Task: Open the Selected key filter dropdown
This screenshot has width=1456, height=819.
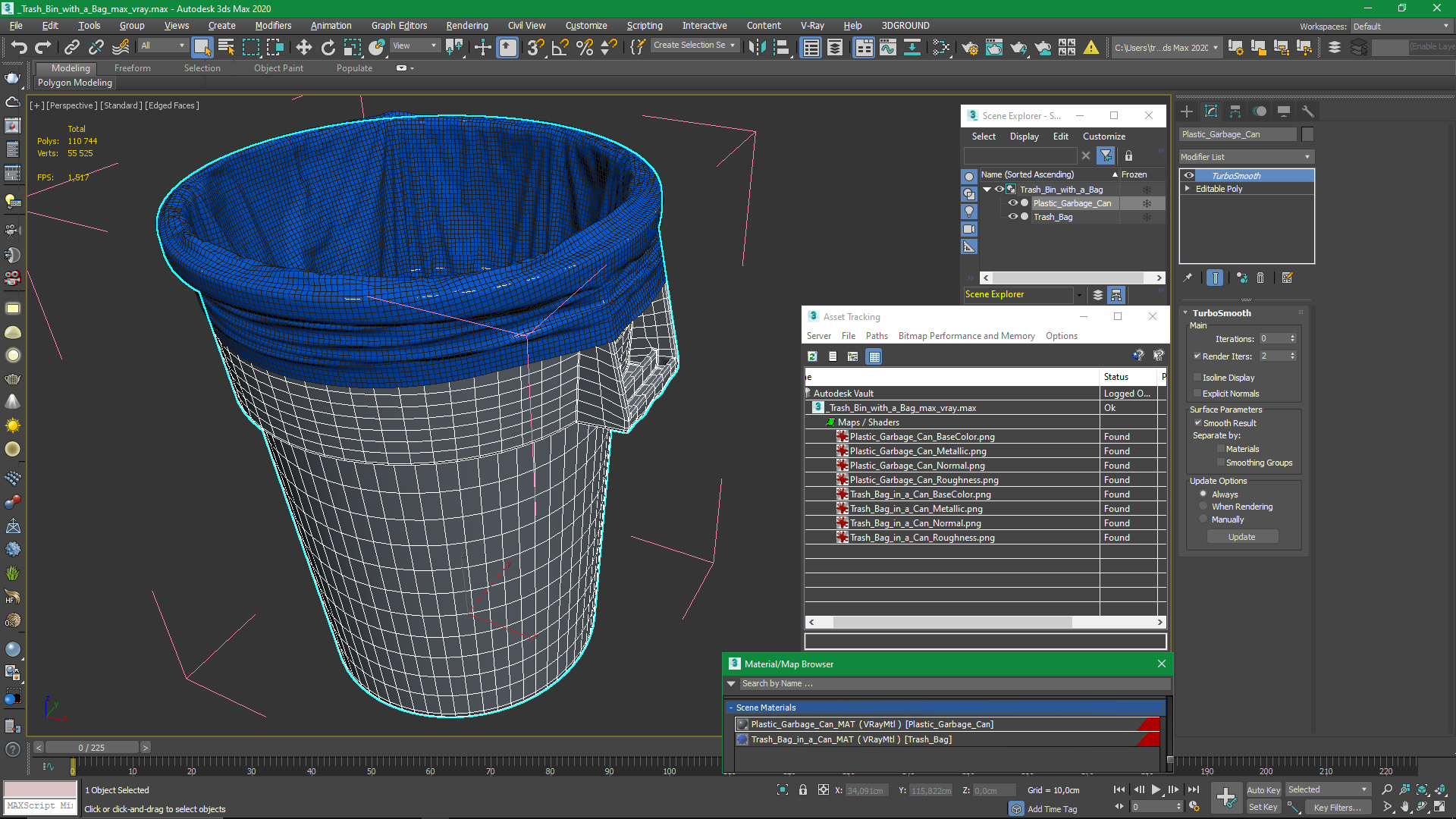Action: coord(1328,789)
